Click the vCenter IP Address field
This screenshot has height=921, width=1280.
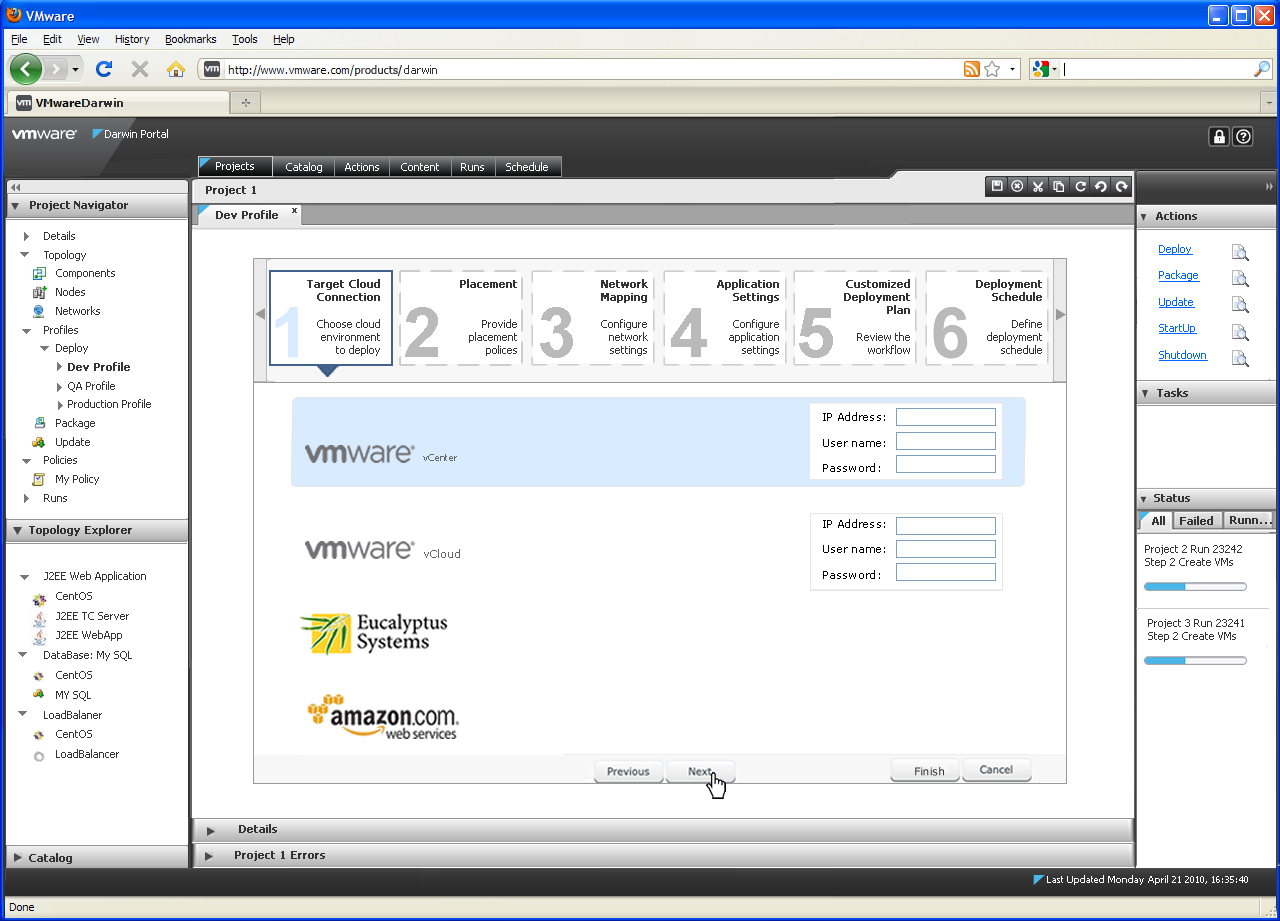click(x=945, y=417)
